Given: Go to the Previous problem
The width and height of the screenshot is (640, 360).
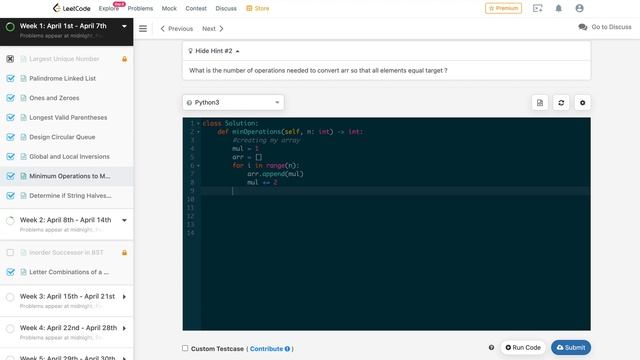Looking at the screenshot, I should [x=177, y=29].
